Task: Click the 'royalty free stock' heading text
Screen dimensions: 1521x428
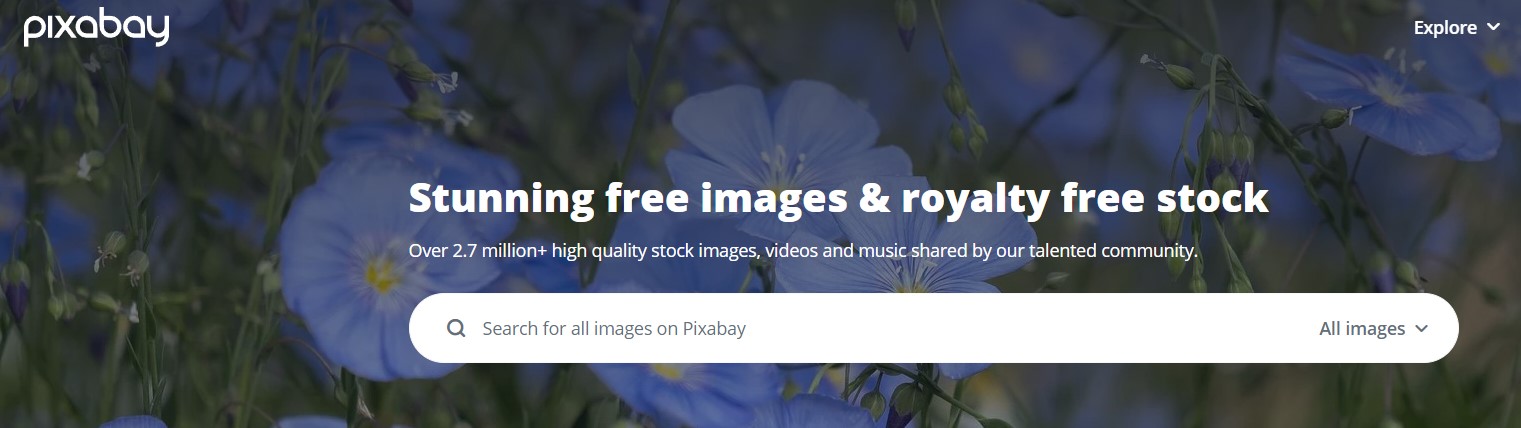Action: point(1085,199)
